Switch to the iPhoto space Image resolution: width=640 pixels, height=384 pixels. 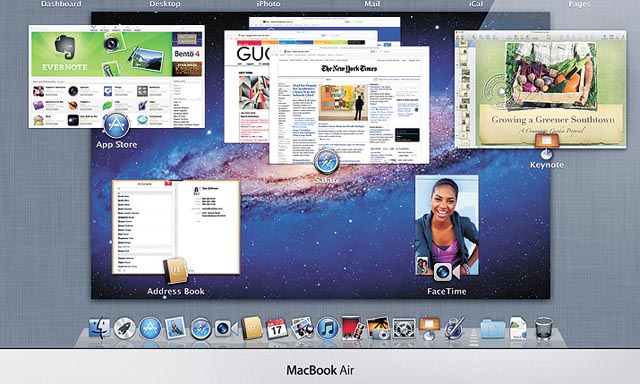pos(268,4)
